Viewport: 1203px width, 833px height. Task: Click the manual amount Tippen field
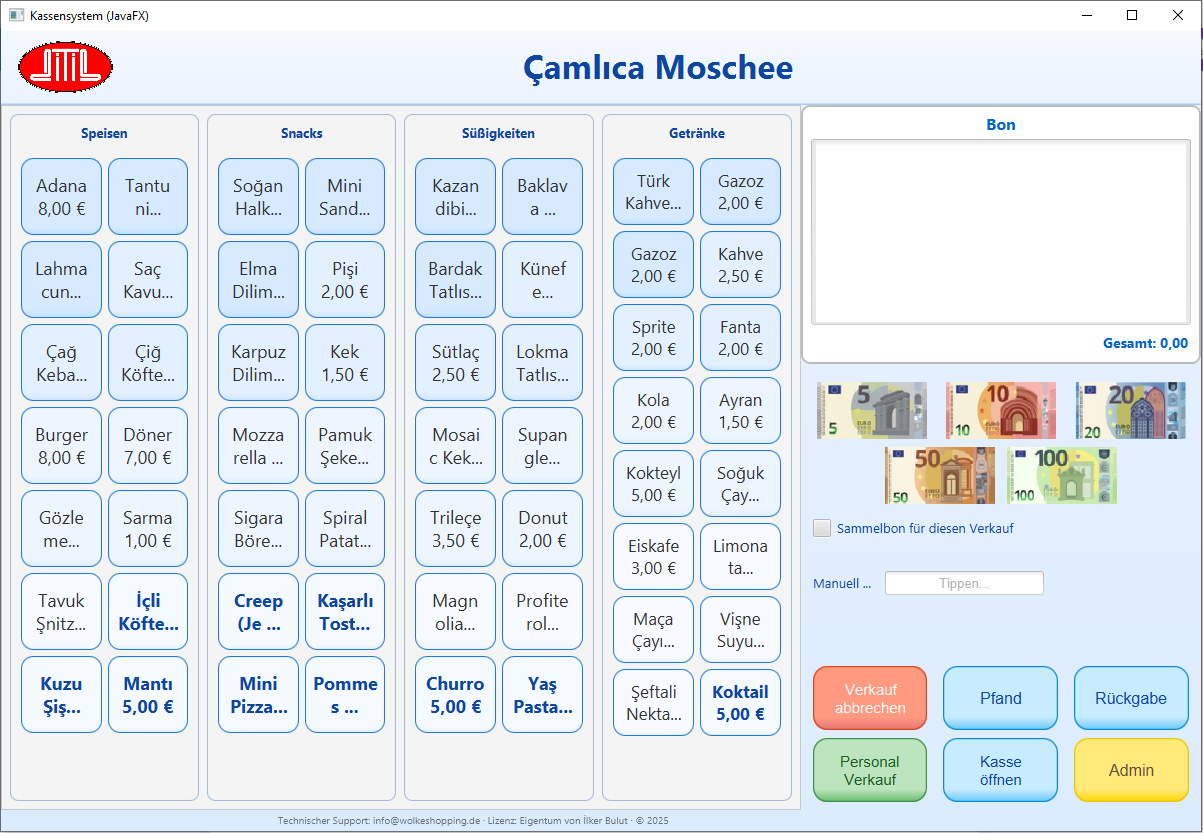(x=964, y=583)
